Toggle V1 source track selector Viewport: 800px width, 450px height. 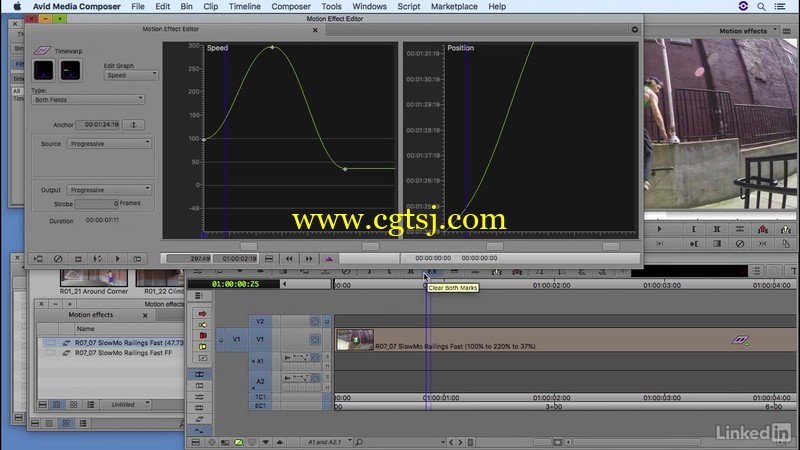(x=237, y=339)
